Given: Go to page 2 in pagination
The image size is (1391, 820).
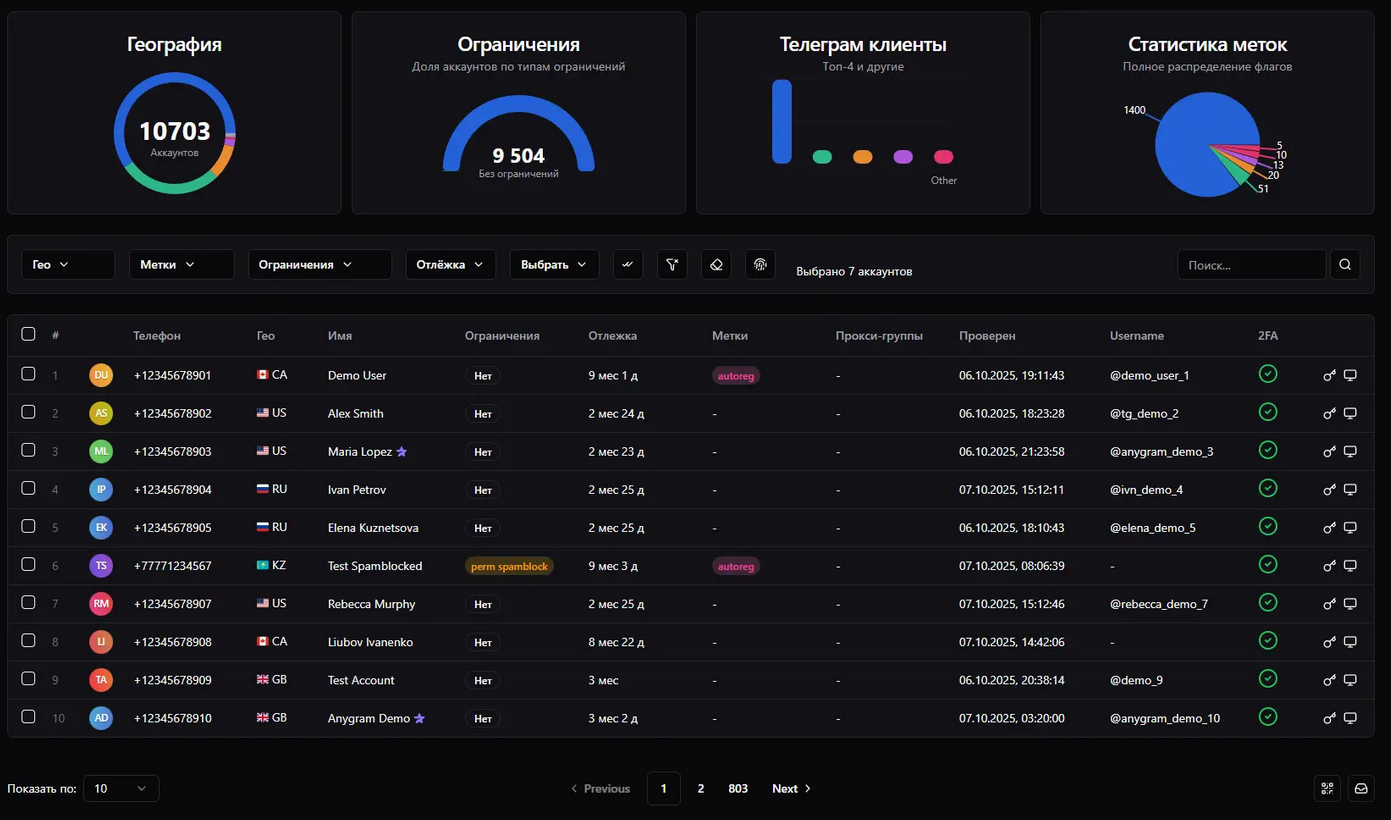Looking at the screenshot, I should (x=701, y=788).
